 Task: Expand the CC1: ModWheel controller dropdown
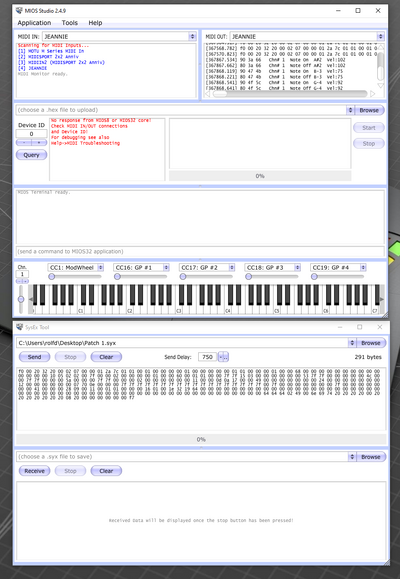pyautogui.click(x=100, y=267)
